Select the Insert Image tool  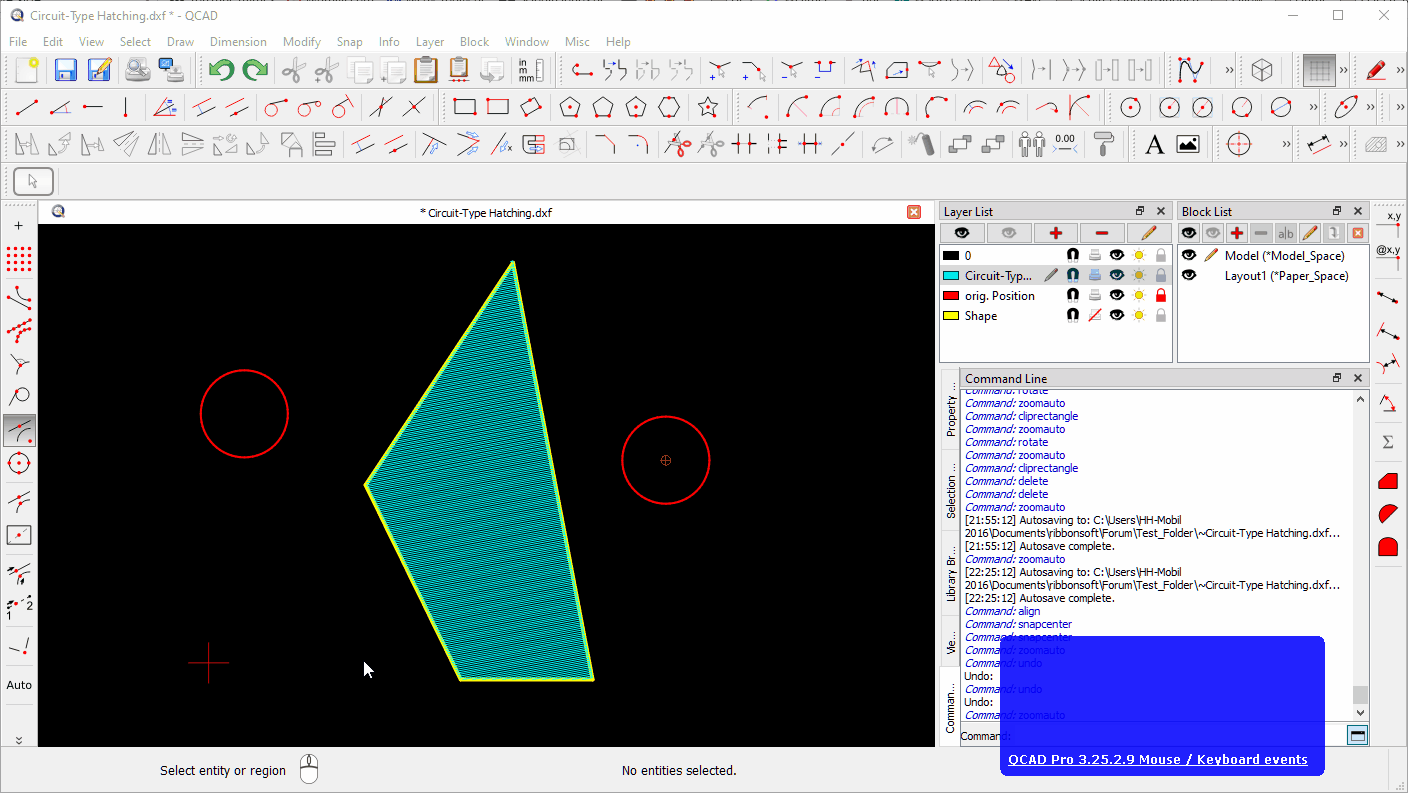pyautogui.click(x=1187, y=143)
